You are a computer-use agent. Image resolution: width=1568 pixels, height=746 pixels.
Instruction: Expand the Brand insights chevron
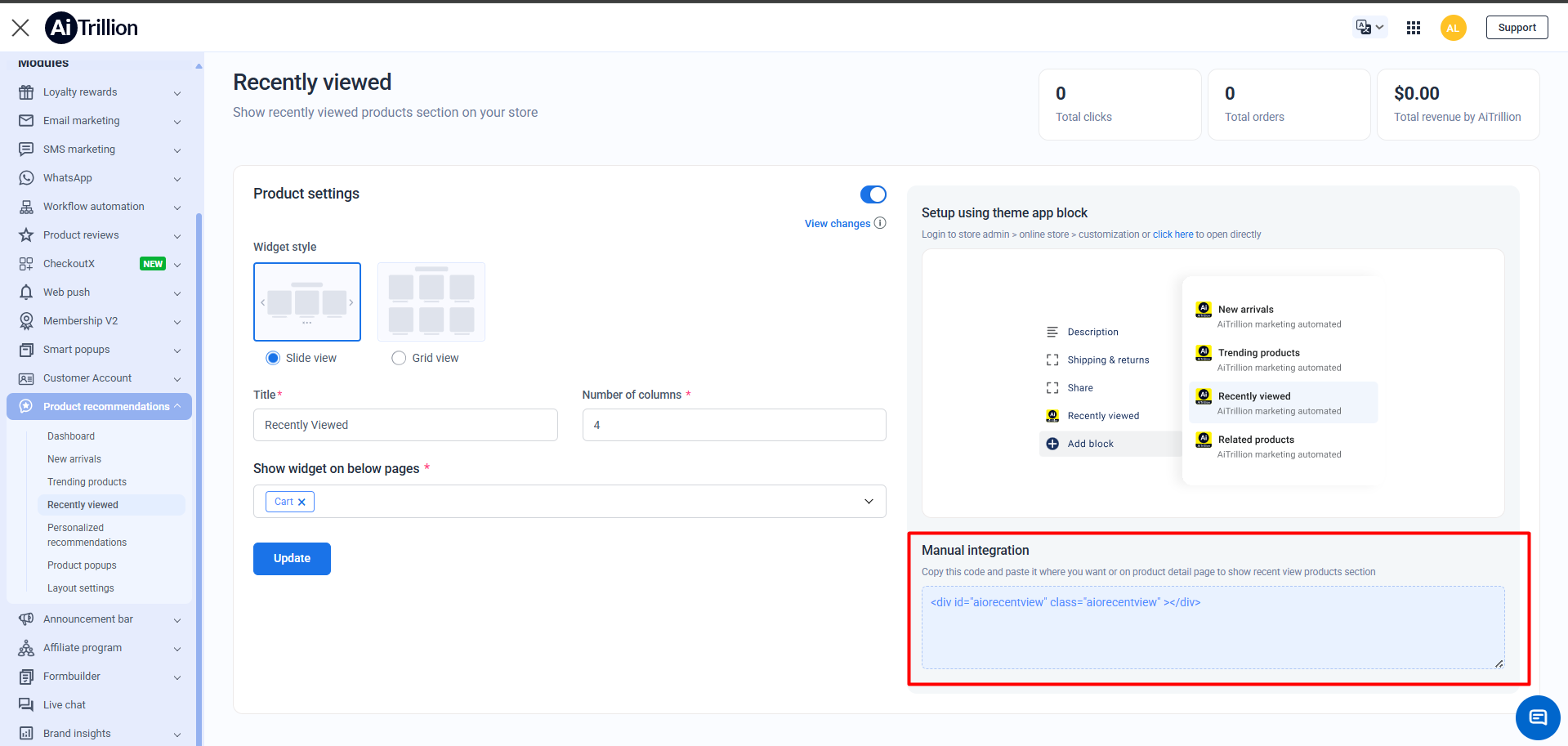click(x=177, y=735)
